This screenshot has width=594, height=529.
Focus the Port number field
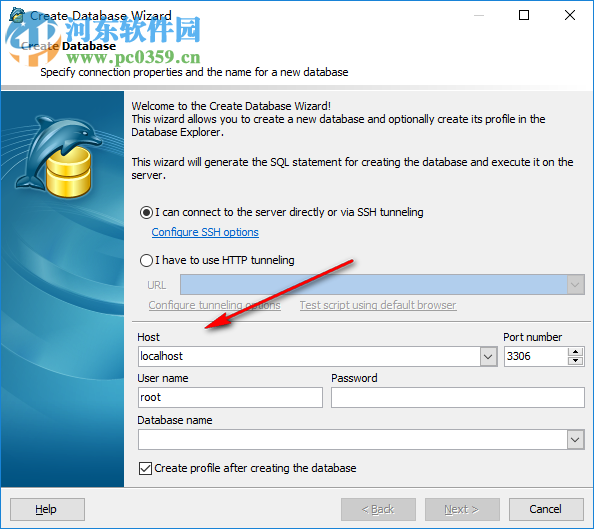tap(536, 357)
